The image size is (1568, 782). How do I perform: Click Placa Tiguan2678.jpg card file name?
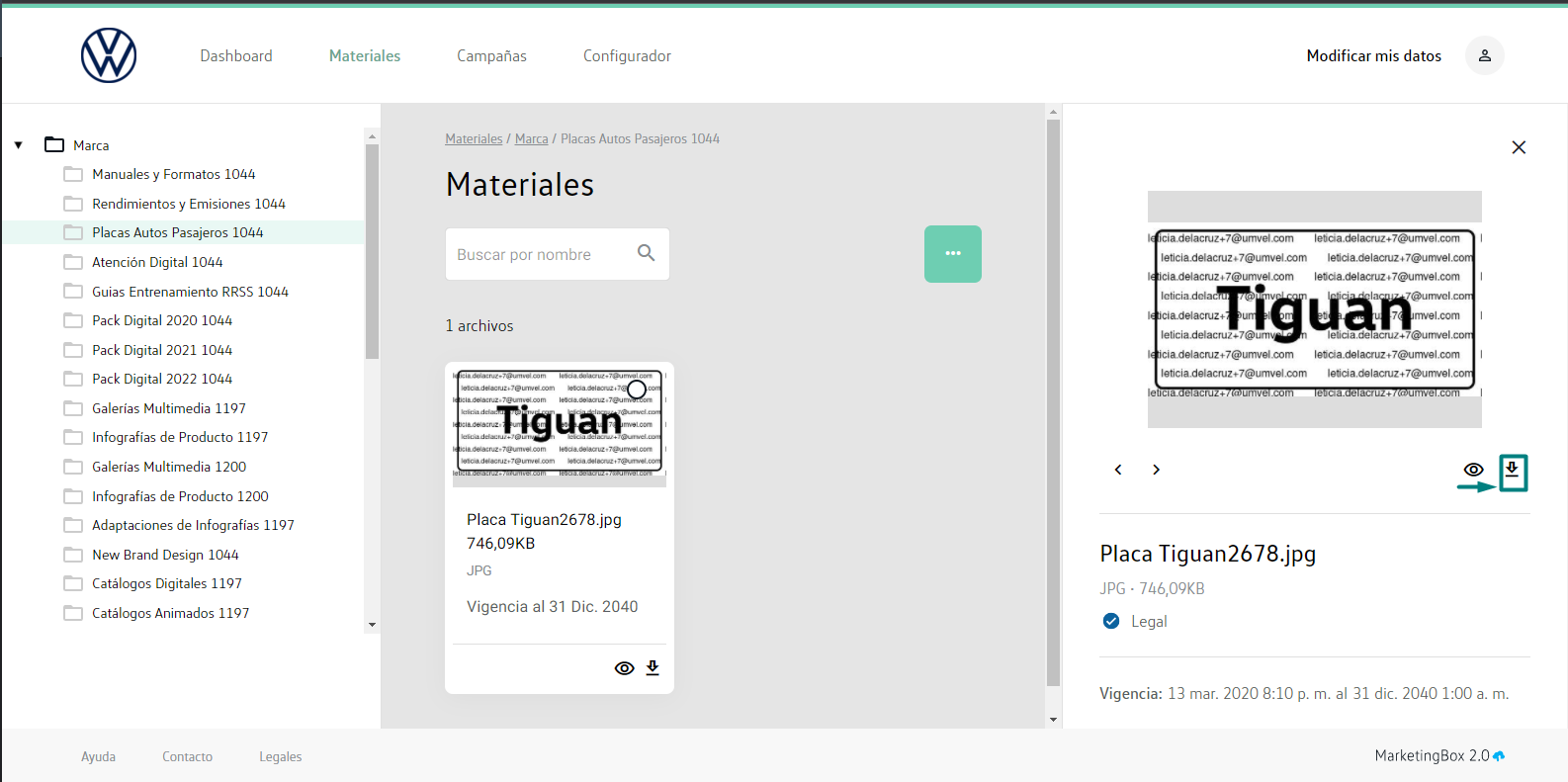[x=544, y=519]
